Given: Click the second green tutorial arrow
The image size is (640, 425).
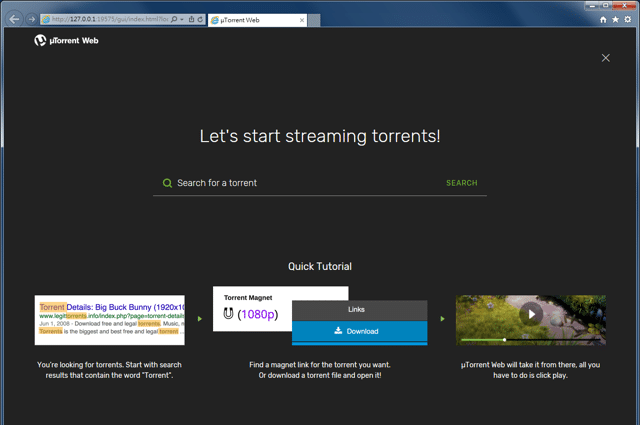Looking at the screenshot, I should click(x=442, y=318).
